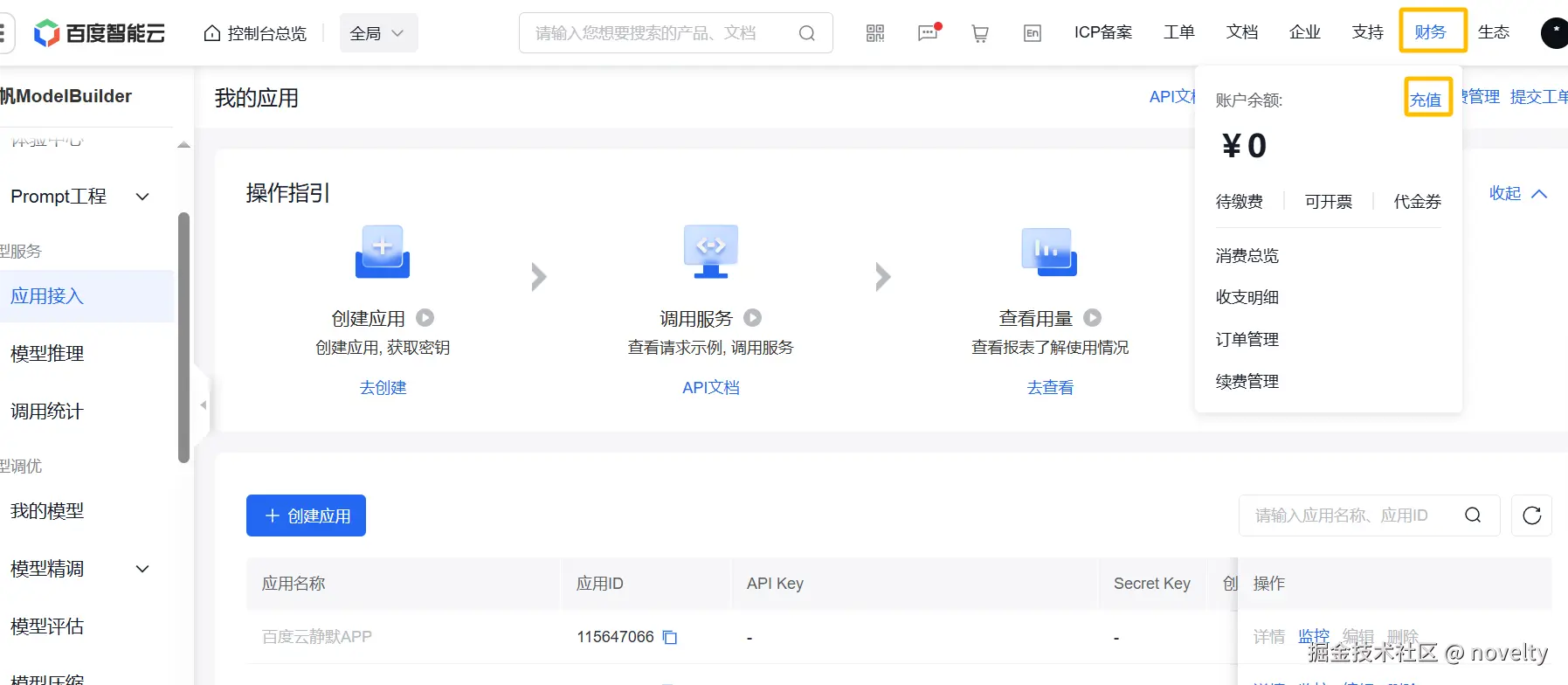The height and width of the screenshot is (685, 1568).
Task: Refresh the application list
Action: point(1532,515)
